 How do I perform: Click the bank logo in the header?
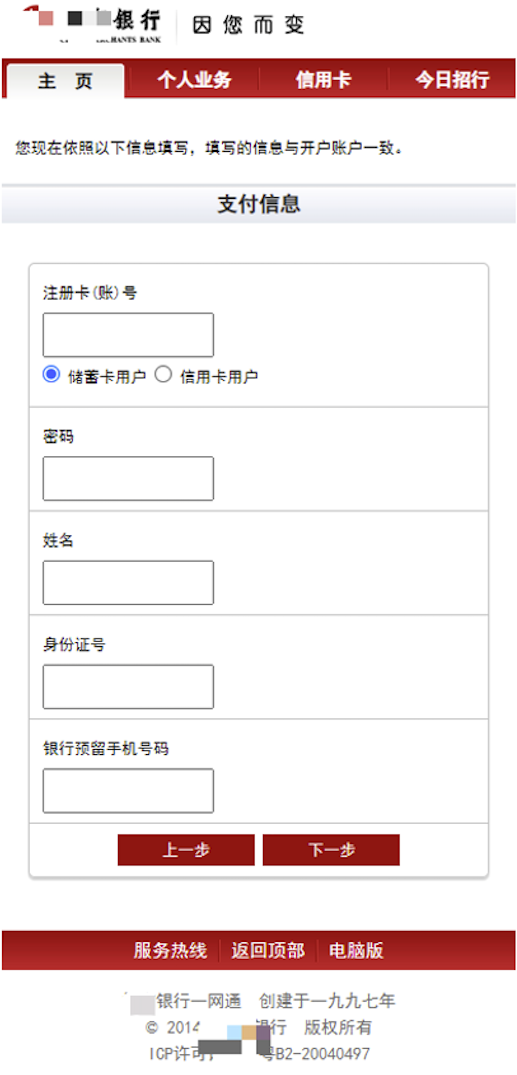[92, 23]
